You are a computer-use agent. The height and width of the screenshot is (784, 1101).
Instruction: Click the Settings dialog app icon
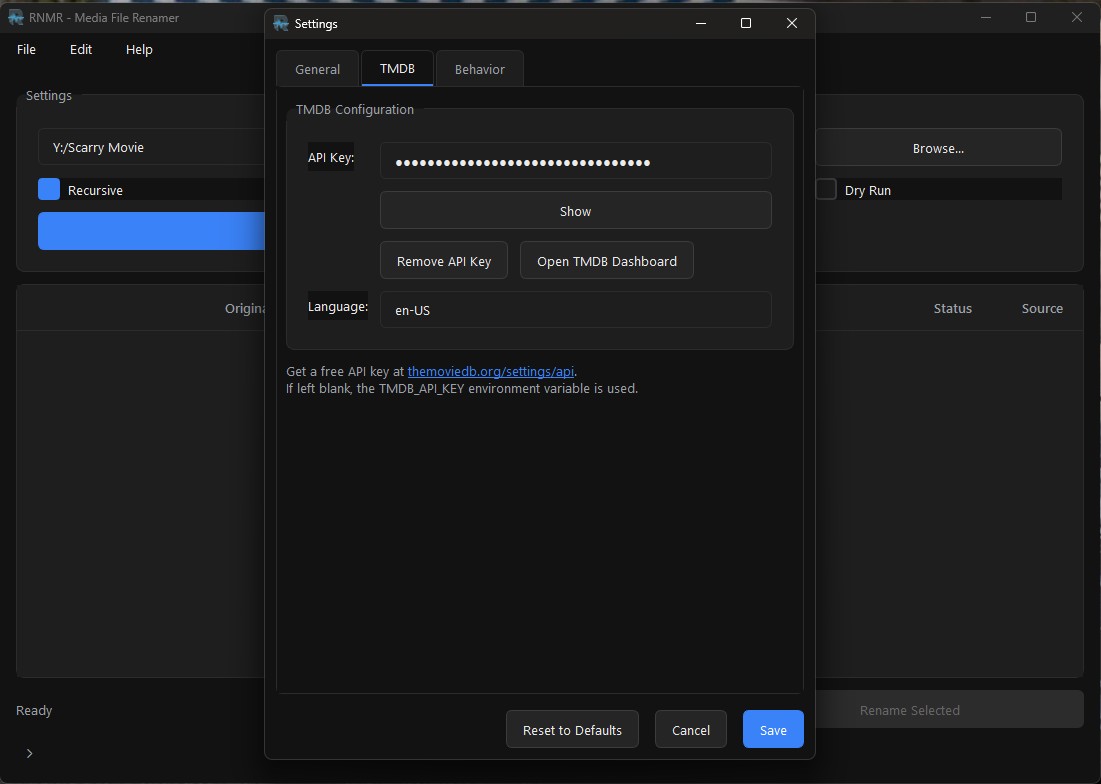point(281,24)
